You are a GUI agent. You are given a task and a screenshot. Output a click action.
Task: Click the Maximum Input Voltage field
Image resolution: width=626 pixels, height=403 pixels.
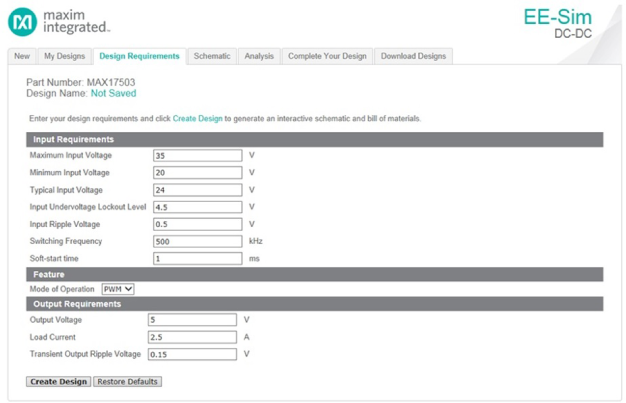(198, 155)
